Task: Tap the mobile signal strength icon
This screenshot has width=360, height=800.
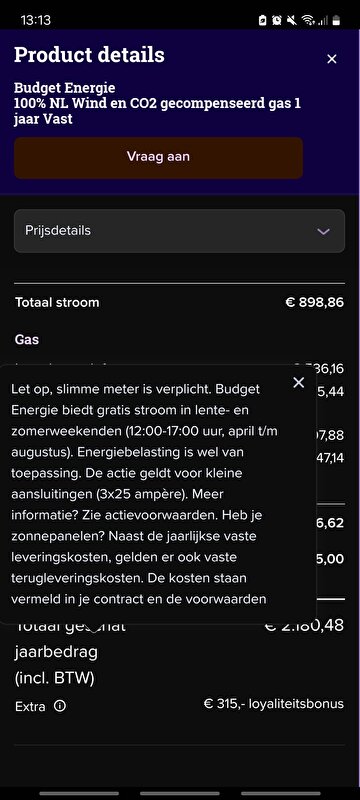Action: point(322,20)
